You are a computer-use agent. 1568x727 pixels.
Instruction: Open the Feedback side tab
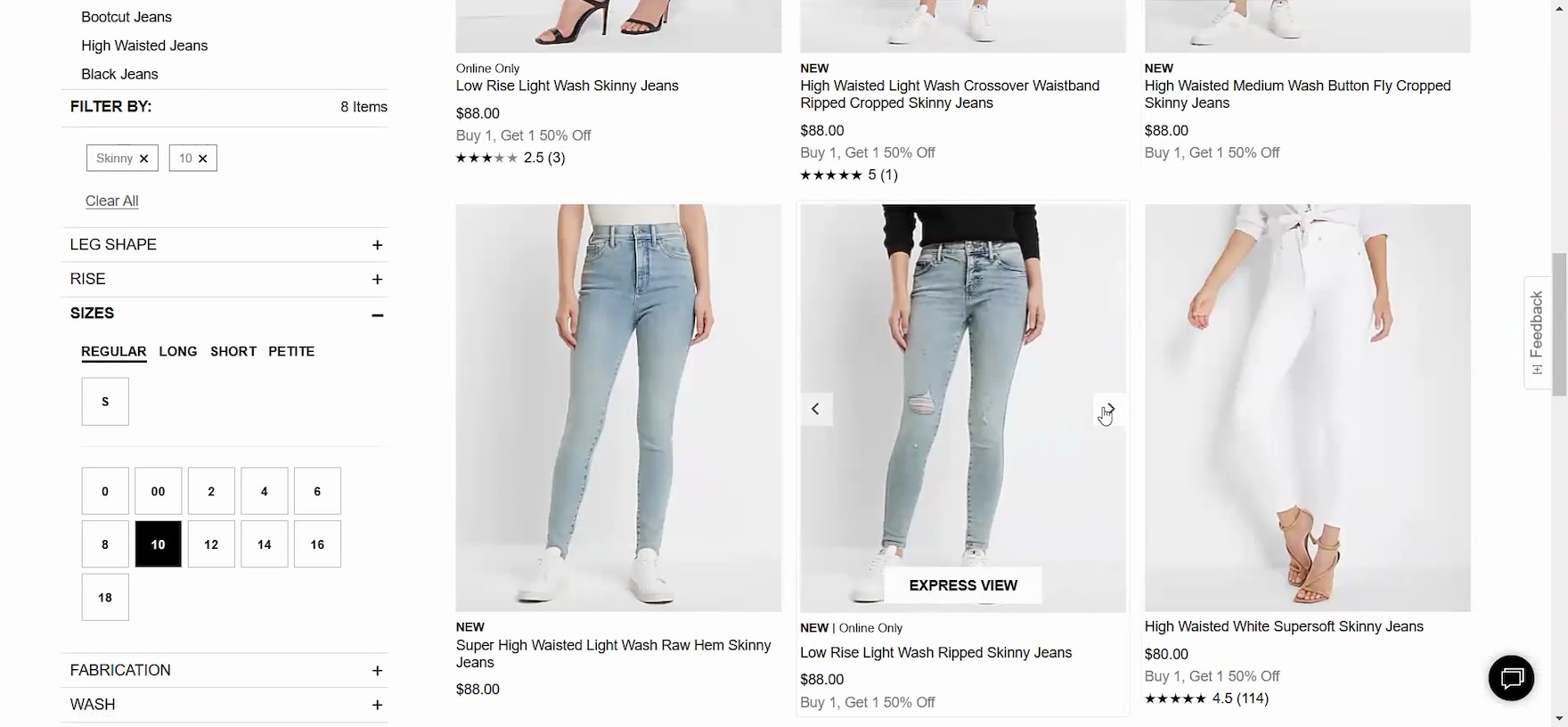pos(1537,332)
